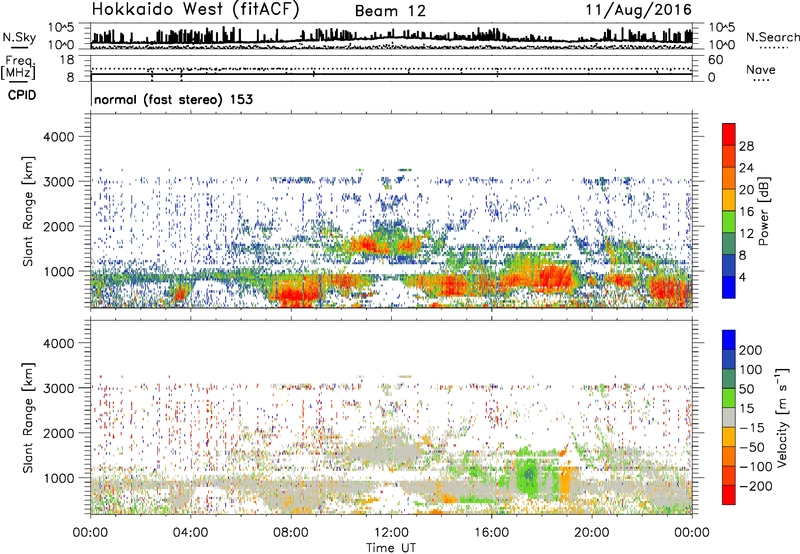Click the "4000" tick of the power panel

click(58, 137)
